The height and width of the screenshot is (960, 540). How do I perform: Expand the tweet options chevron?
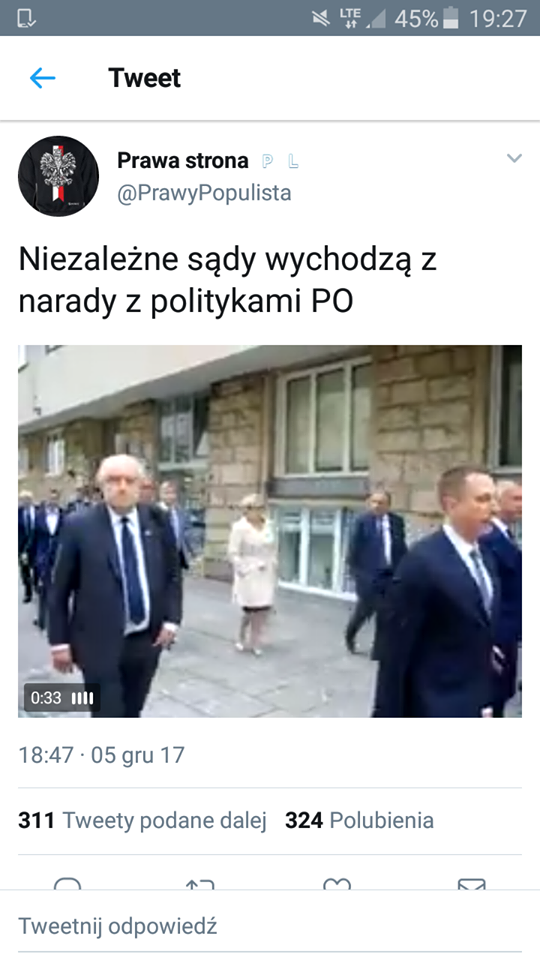click(514, 159)
